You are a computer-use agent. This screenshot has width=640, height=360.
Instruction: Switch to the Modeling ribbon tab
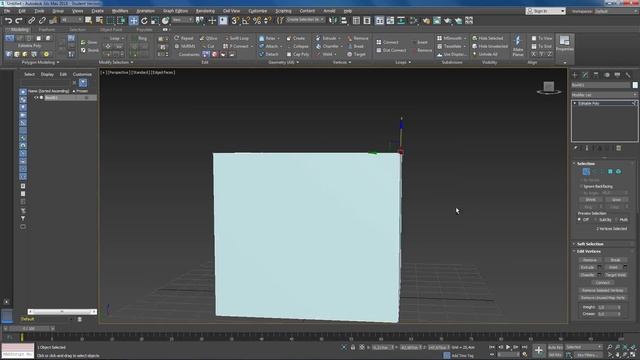(x=20, y=30)
